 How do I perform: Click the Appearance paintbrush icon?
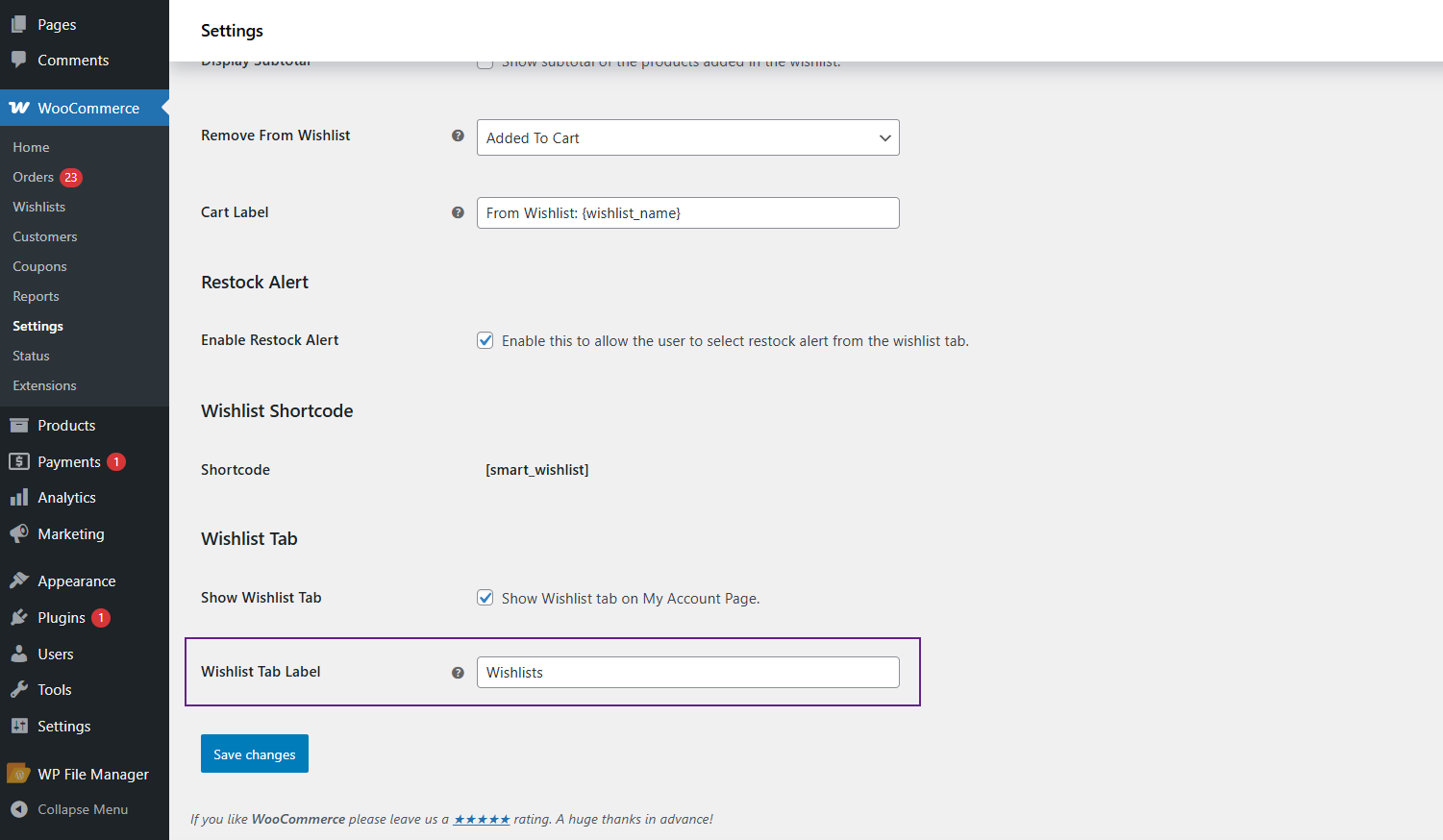(x=19, y=581)
